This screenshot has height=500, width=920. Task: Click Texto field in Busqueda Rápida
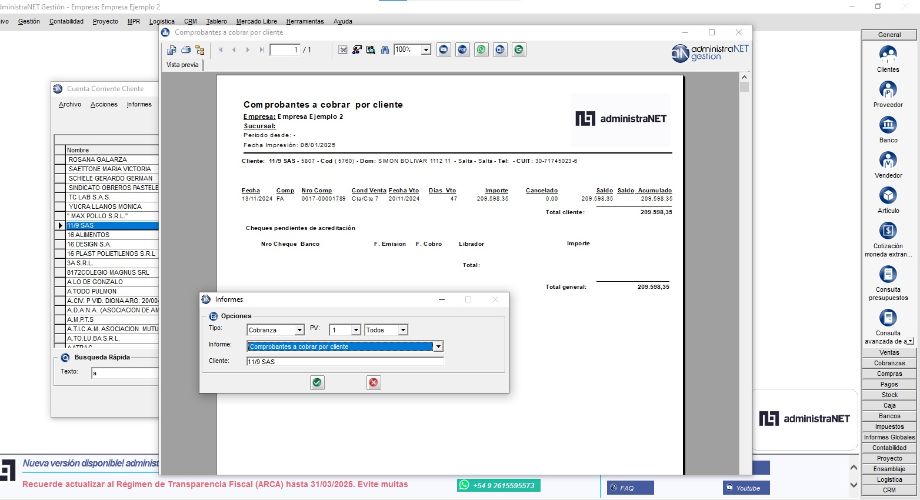125,373
